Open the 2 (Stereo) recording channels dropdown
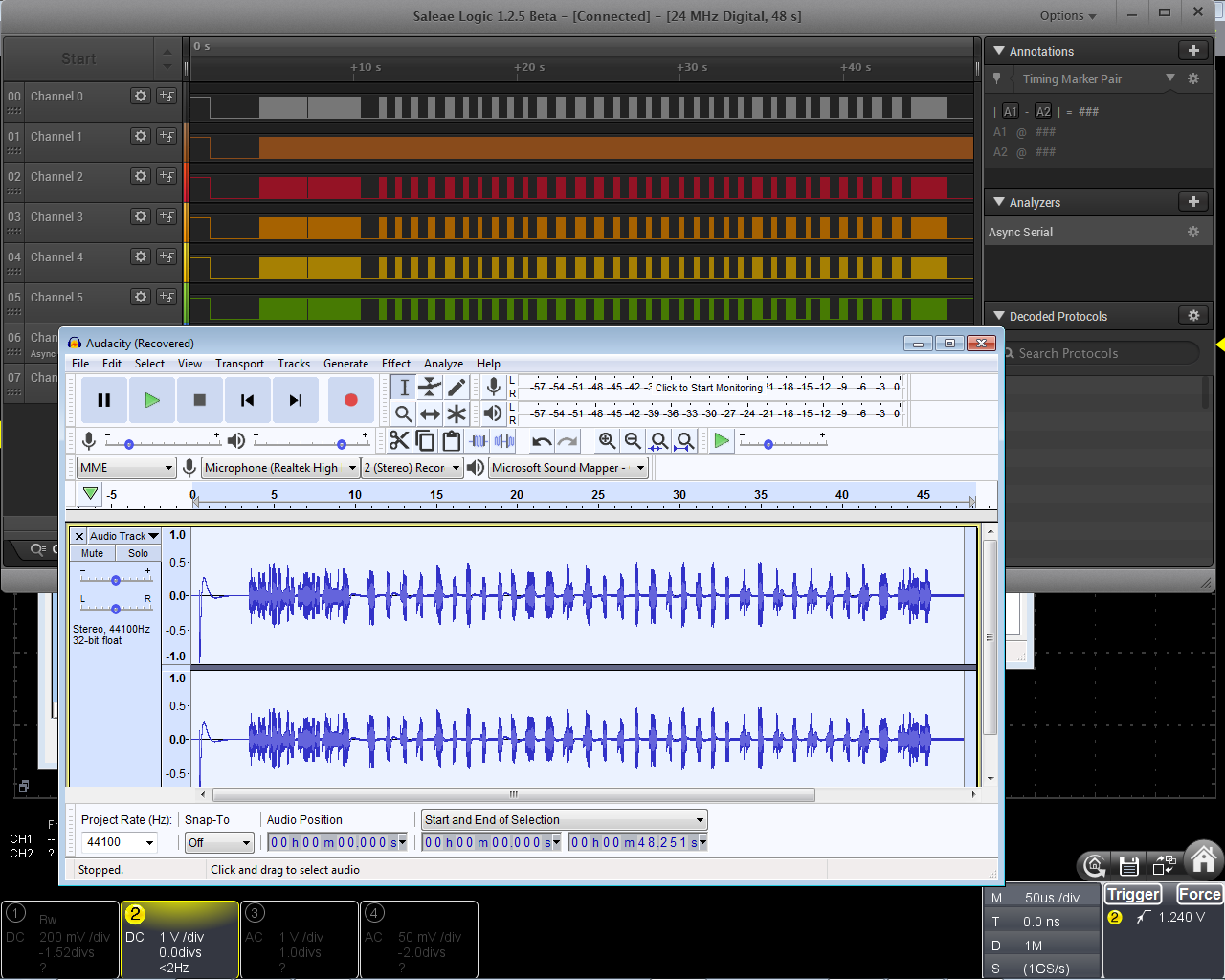1225x980 pixels. click(412, 468)
